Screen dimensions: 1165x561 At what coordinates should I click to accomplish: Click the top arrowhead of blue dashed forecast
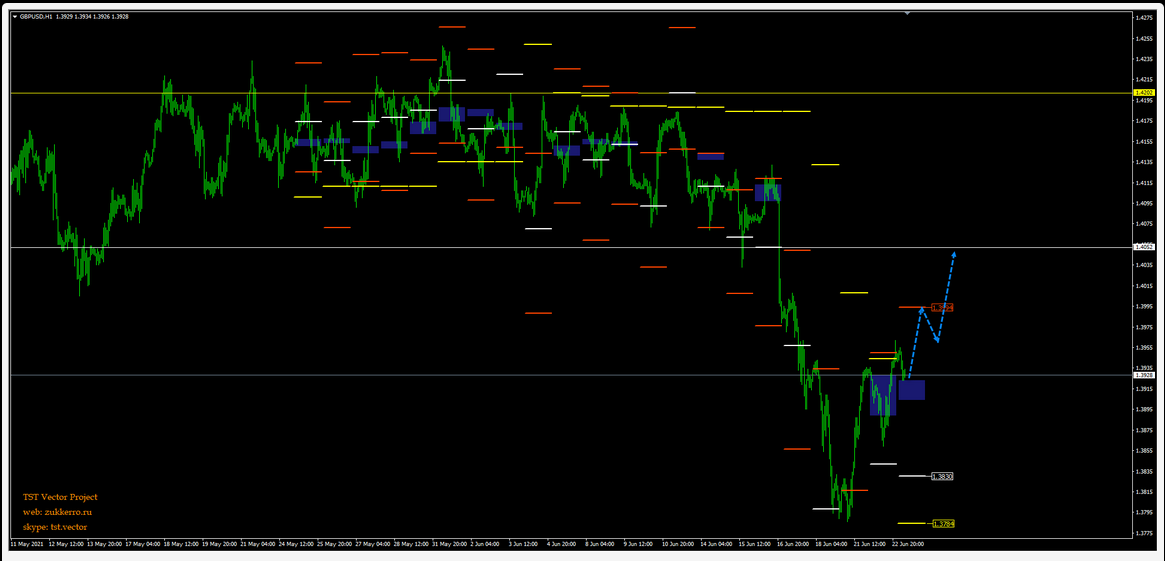[x=954, y=254]
